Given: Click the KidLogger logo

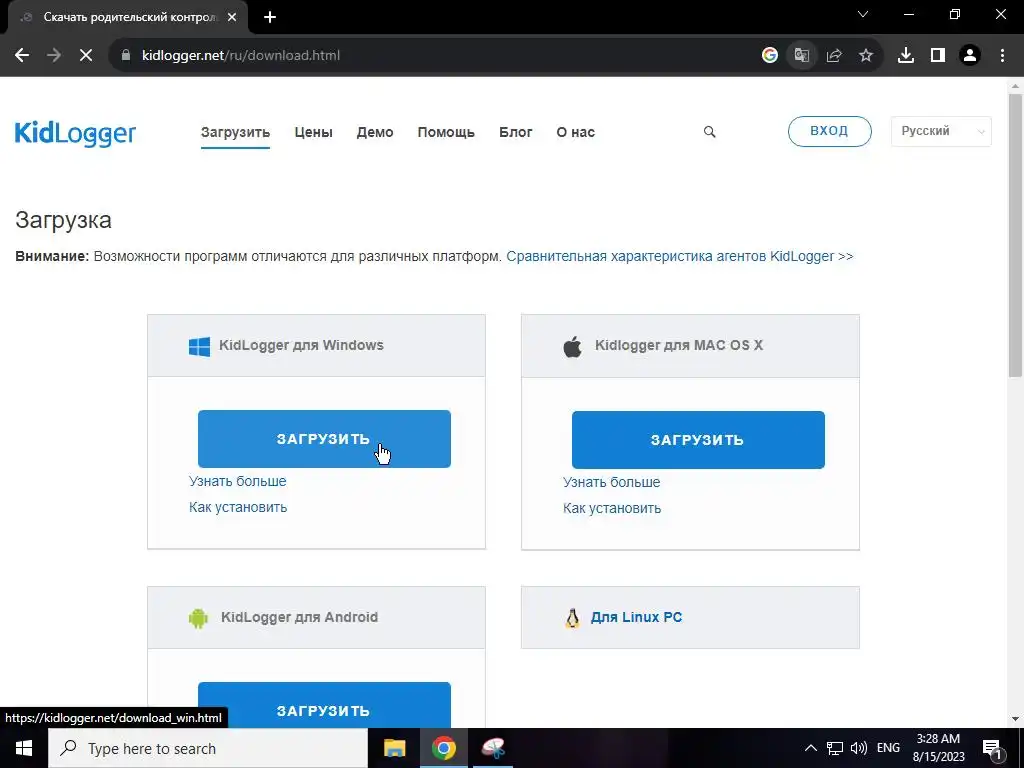Looking at the screenshot, I should 75,133.
